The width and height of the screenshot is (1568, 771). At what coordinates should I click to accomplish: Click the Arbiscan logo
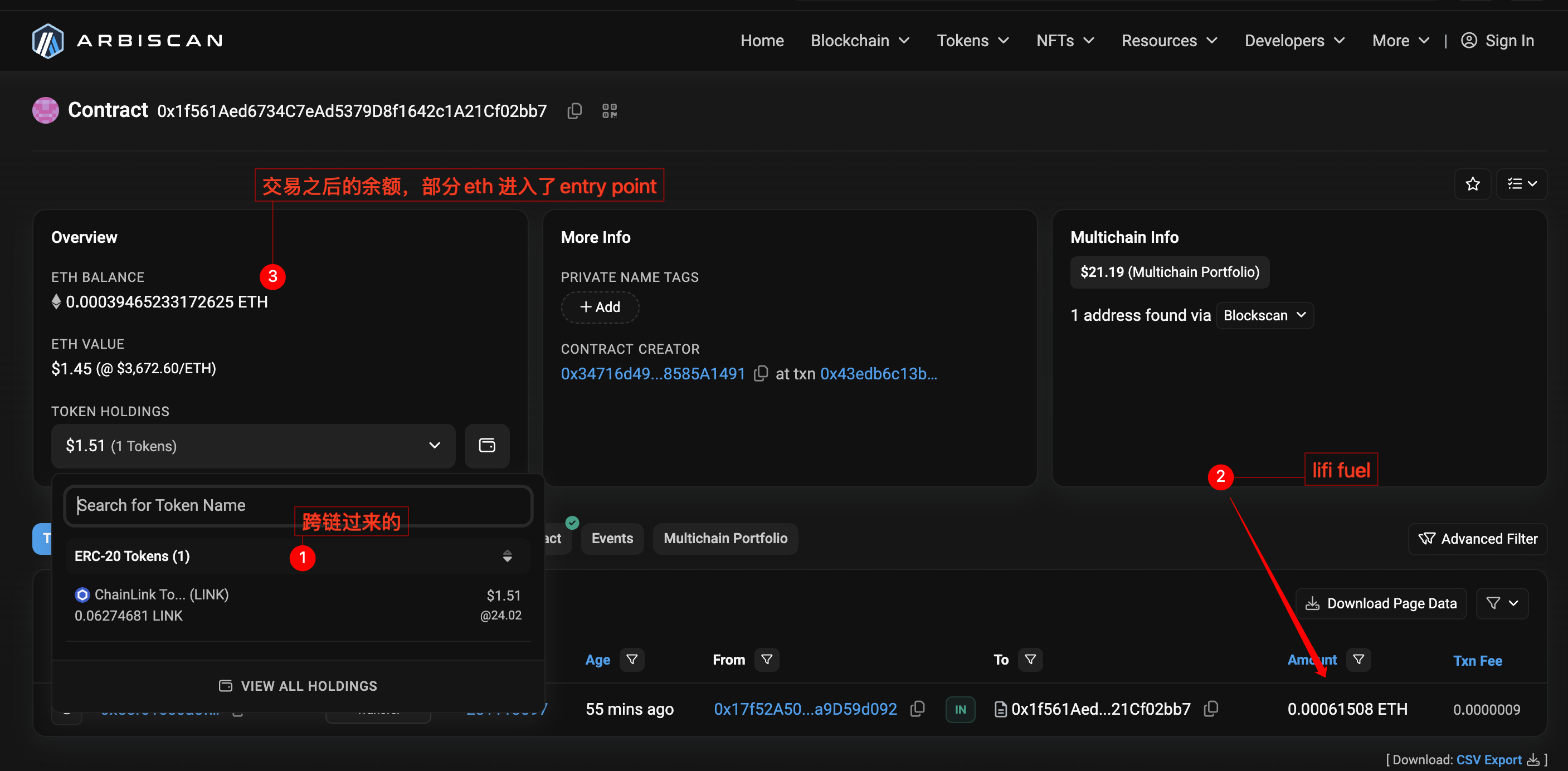click(x=127, y=41)
